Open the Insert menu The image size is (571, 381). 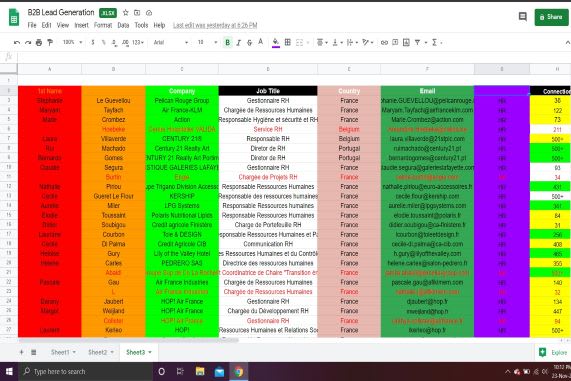click(82, 25)
